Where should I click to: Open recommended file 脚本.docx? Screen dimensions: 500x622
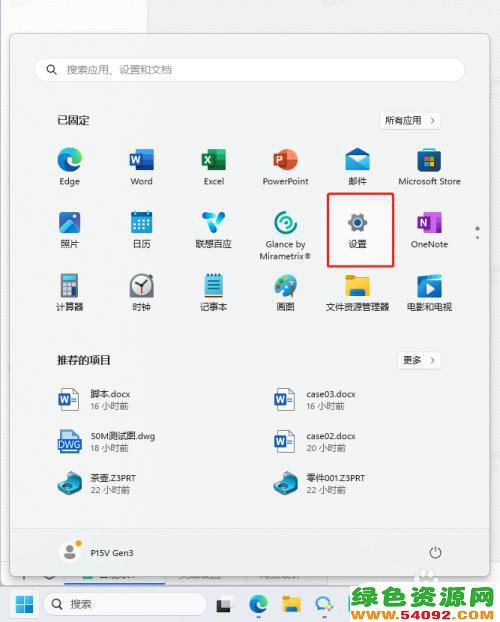coord(94,399)
